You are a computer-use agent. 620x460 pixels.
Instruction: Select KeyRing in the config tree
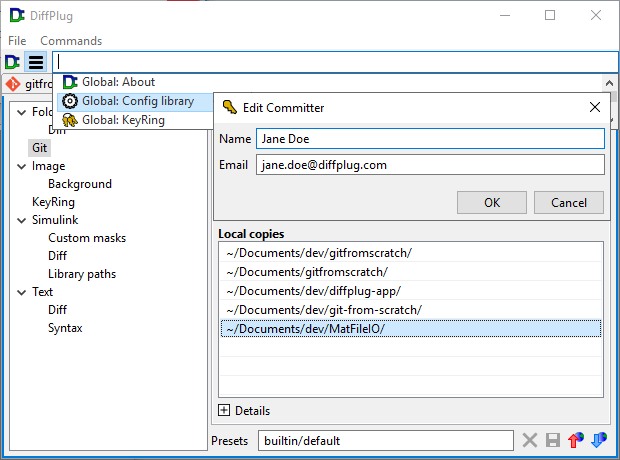point(53,202)
